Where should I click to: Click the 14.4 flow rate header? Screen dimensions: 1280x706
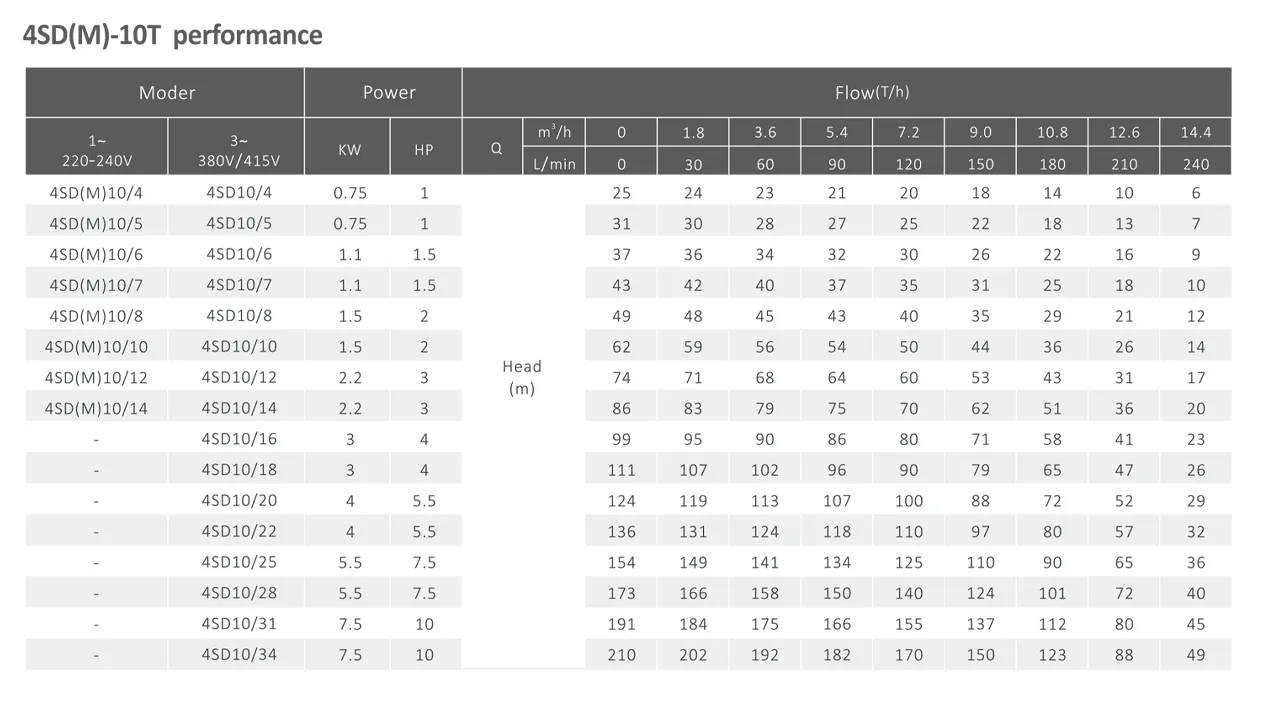tap(1195, 133)
